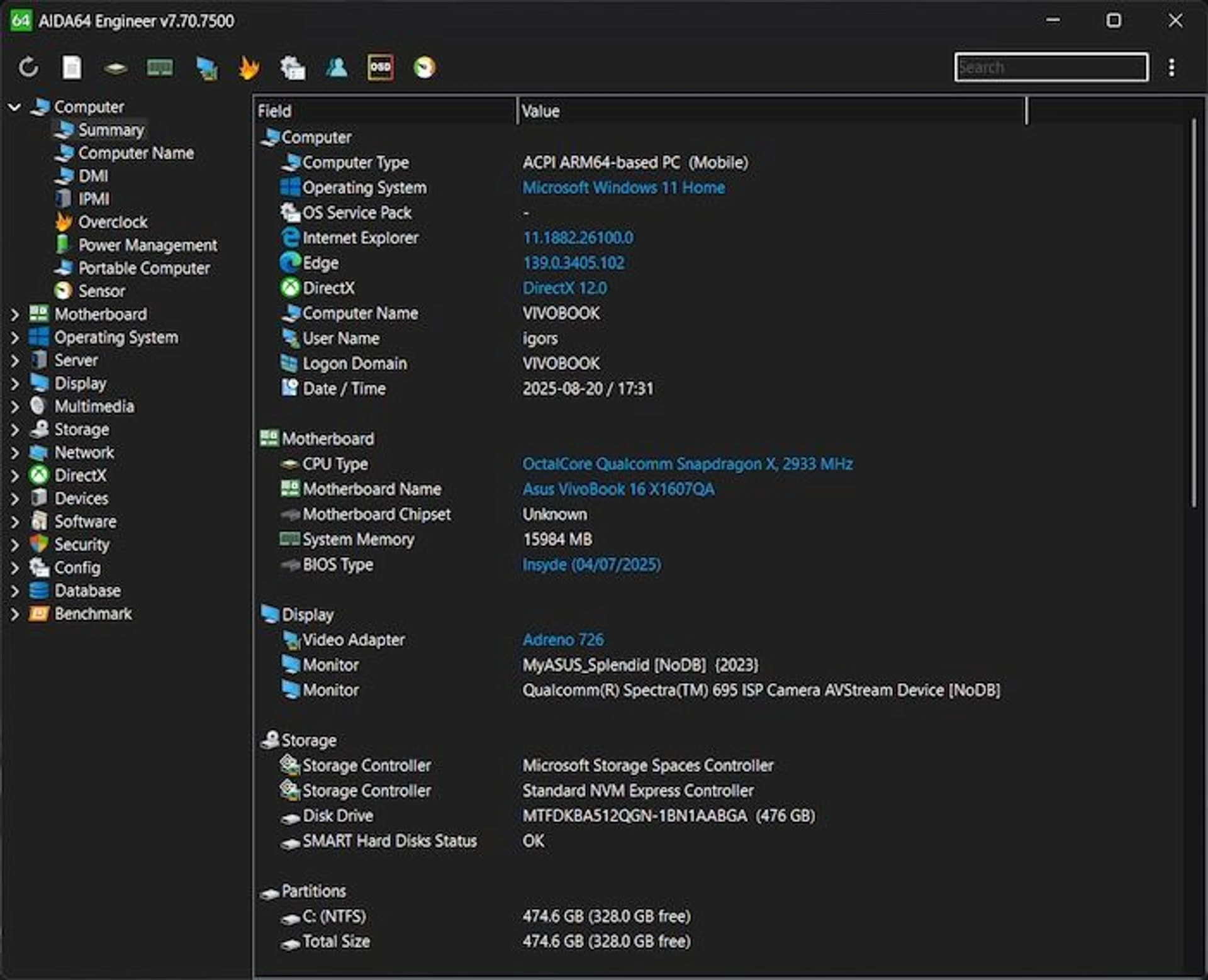Select Summary in the sidebar tree

[111, 130]
